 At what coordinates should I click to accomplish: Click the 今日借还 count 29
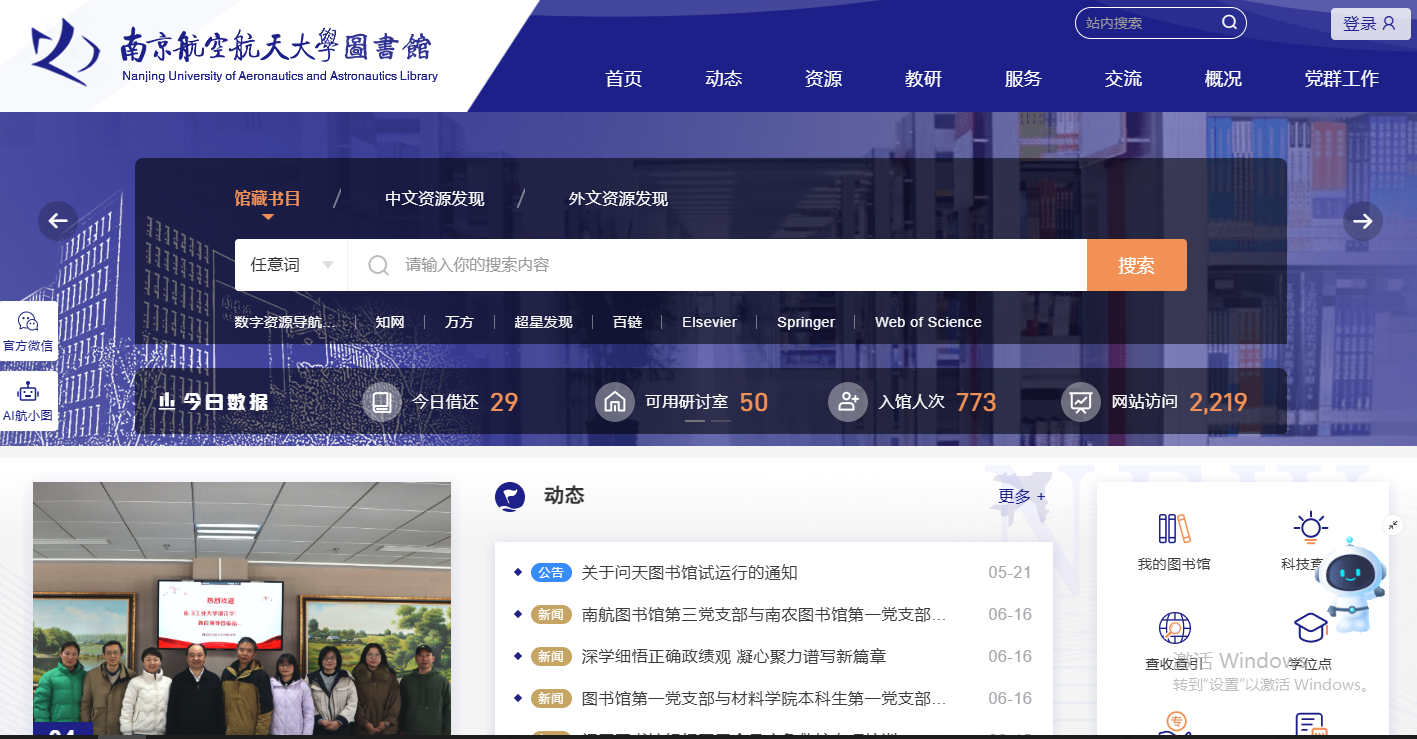pyautogui.click(x=504, y=402)
